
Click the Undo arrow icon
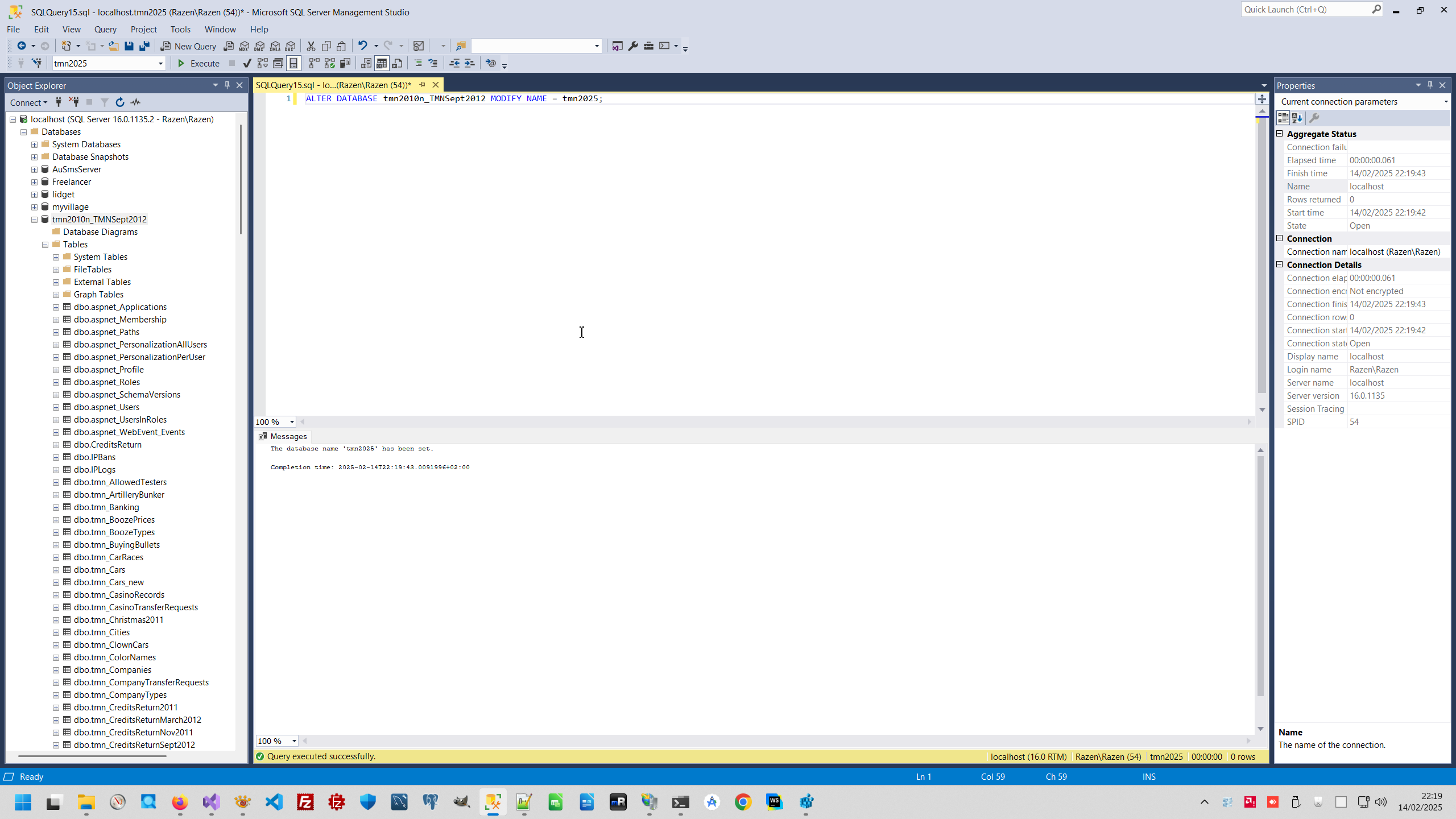tap(362, 46)
